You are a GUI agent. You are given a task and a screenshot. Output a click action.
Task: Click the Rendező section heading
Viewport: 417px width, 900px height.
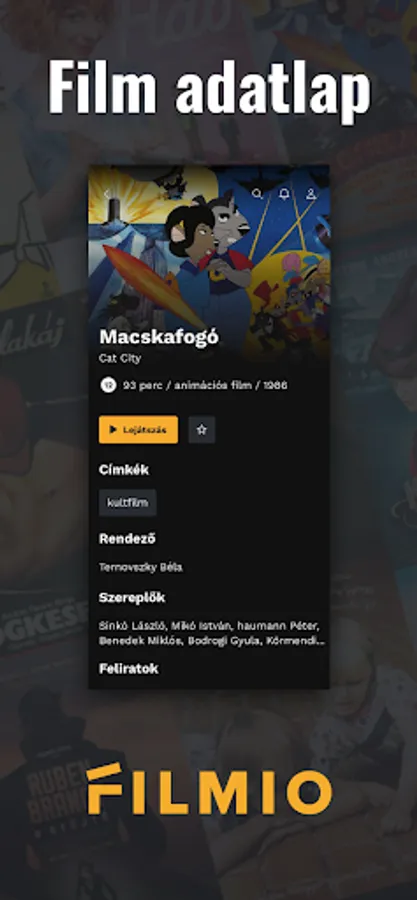[127, 539]
